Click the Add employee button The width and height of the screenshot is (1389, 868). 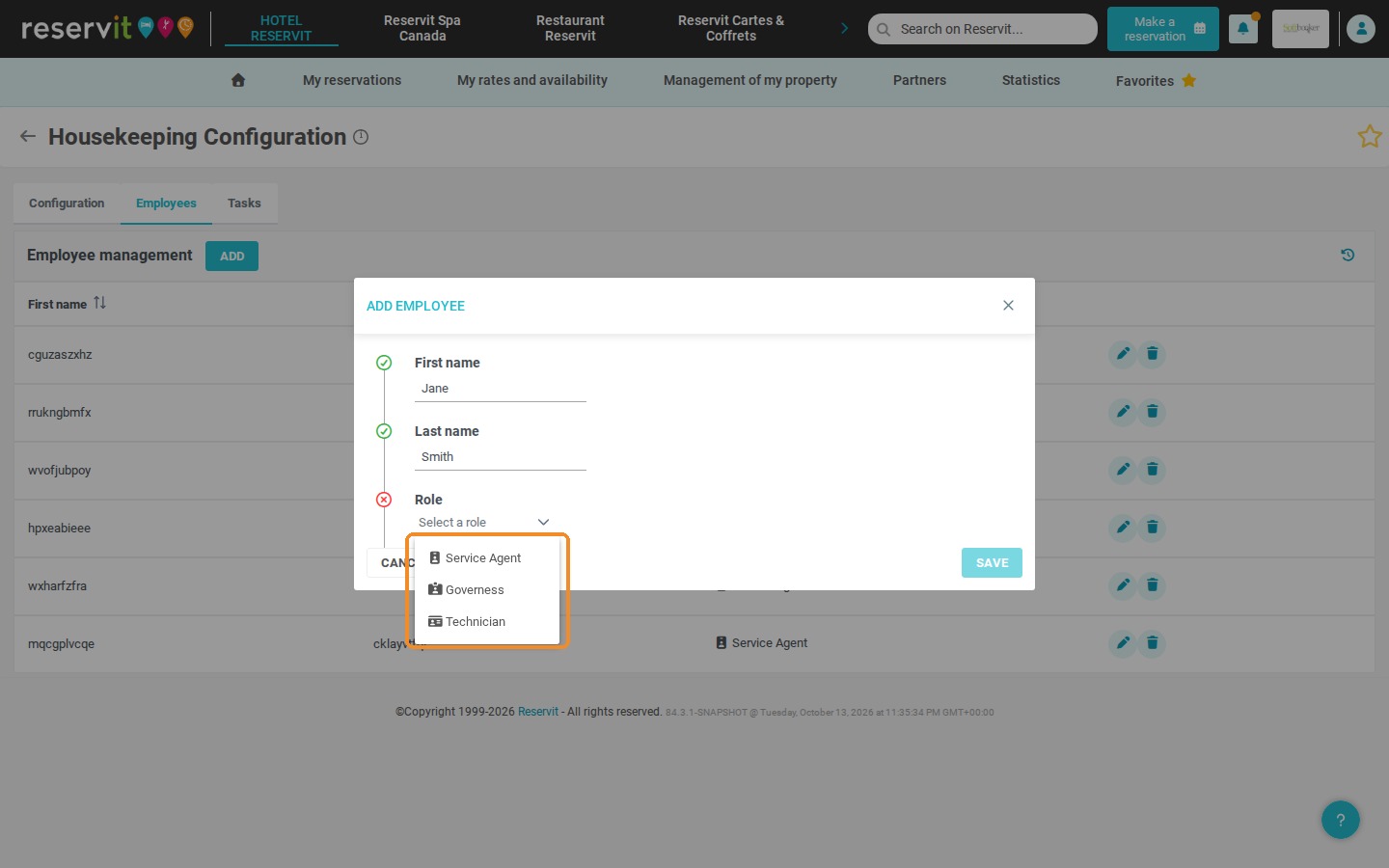click(x=231, y=256)
